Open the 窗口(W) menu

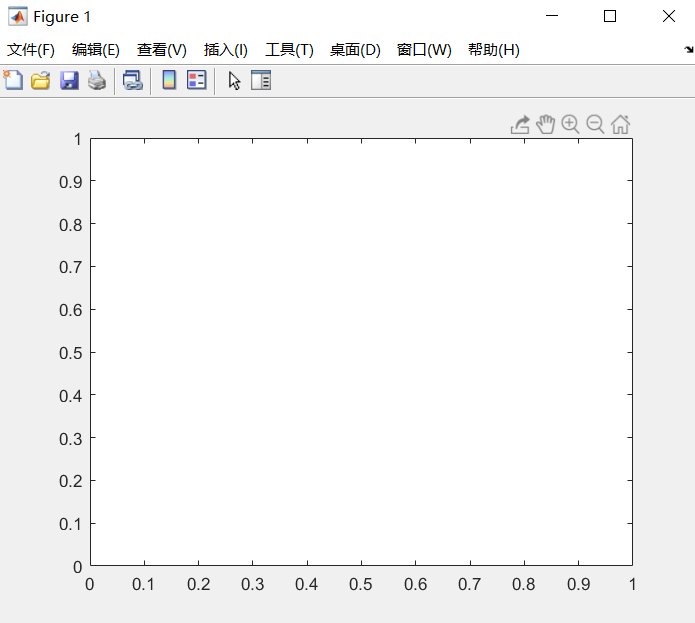[x=424, y=50]
